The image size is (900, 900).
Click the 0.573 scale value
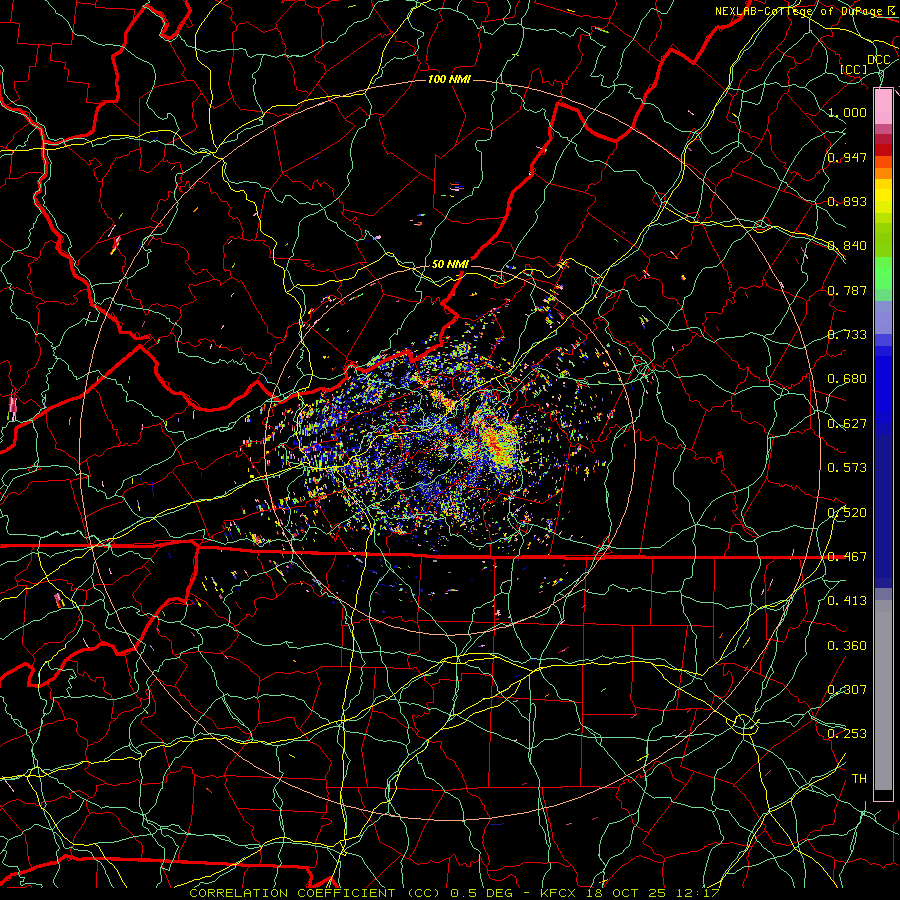[847, 468]
